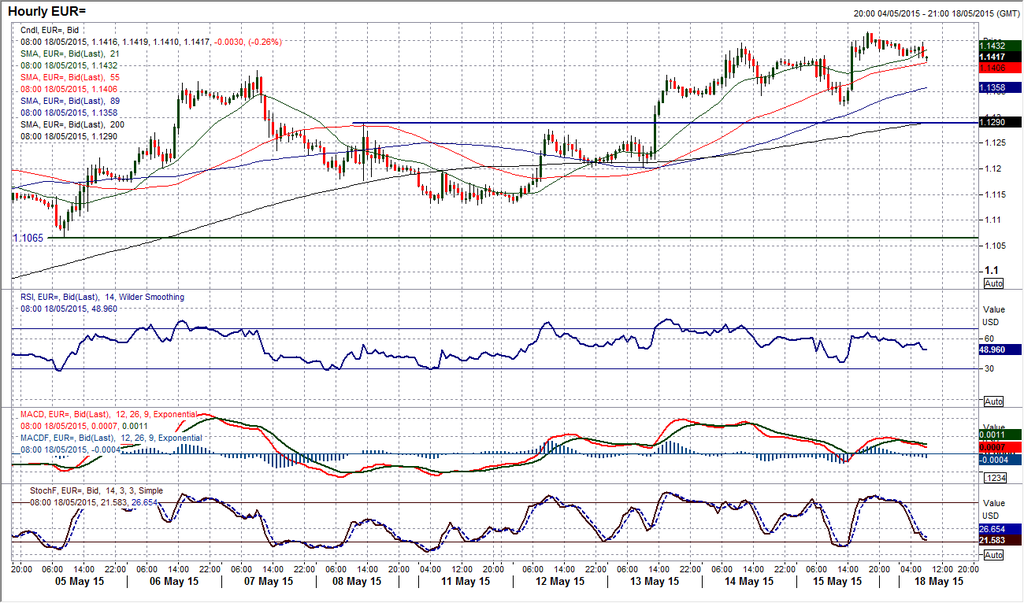The height and width of the screenshot is (603, 1024).
Task: Select the MACDF 12, 26, 9 Exponential label
Action: click(x=111, y=438)
